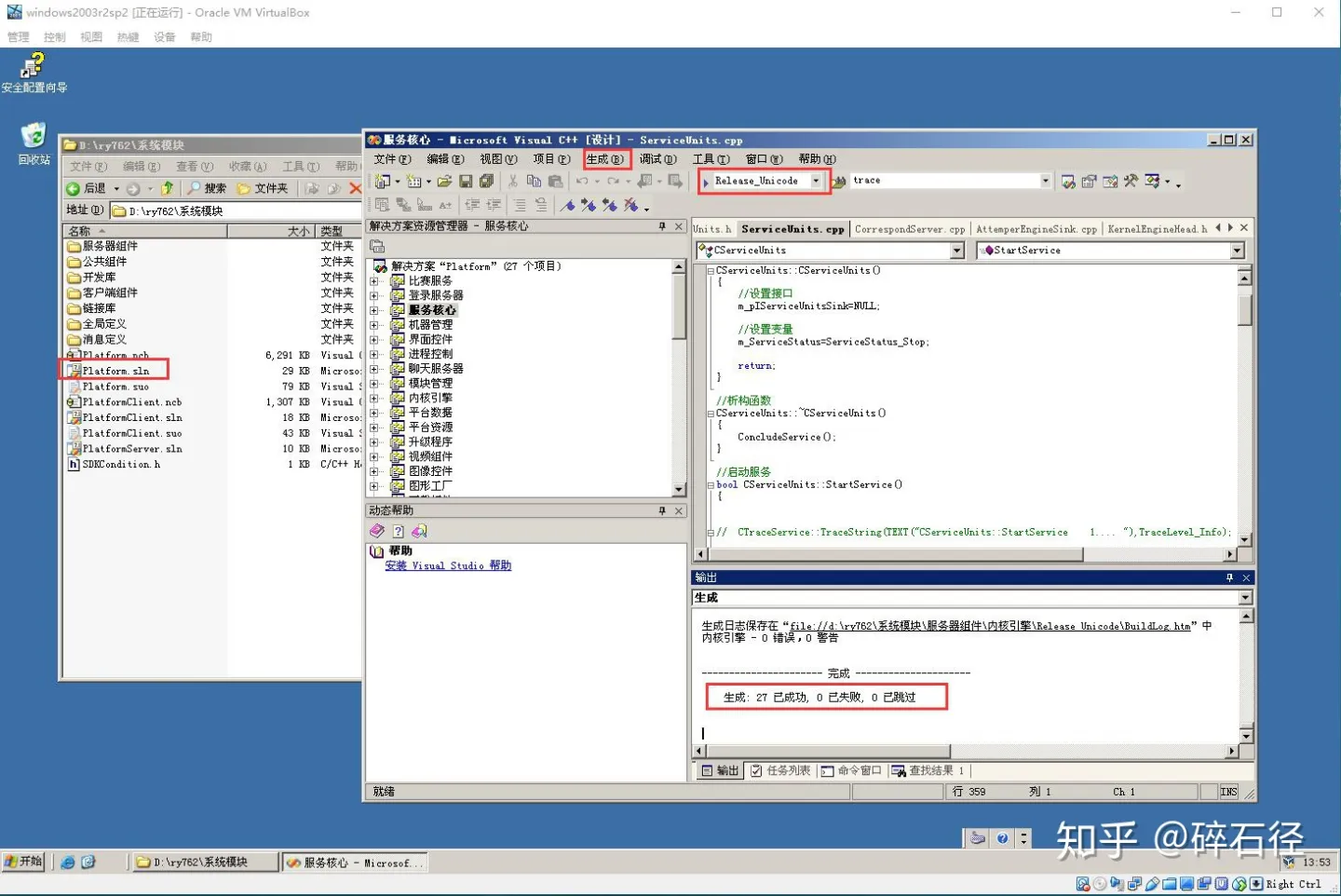Click Up folder icon in Explorer toolbar
The image size is (1341, 896).
[167, 188]
